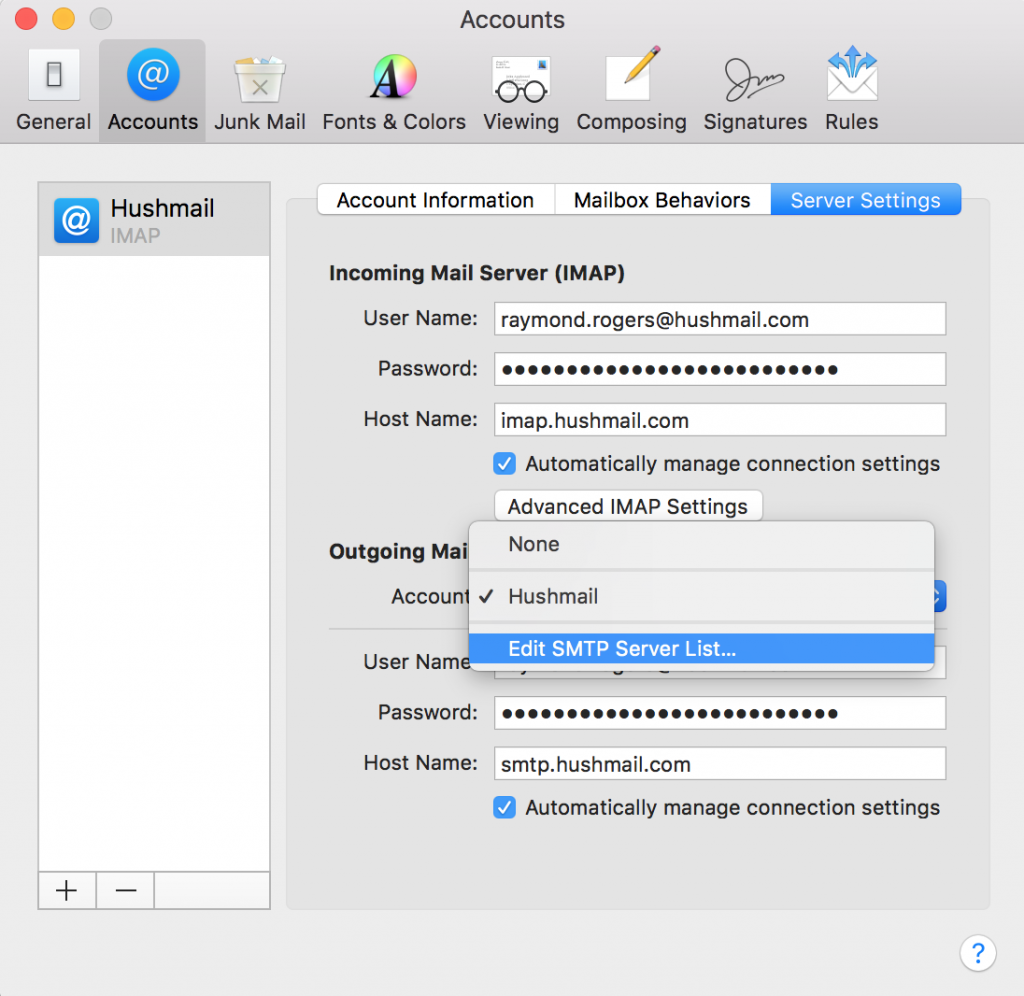
Task: Click the incoming mail Host Name field
Action: click(x=720, y=419)
